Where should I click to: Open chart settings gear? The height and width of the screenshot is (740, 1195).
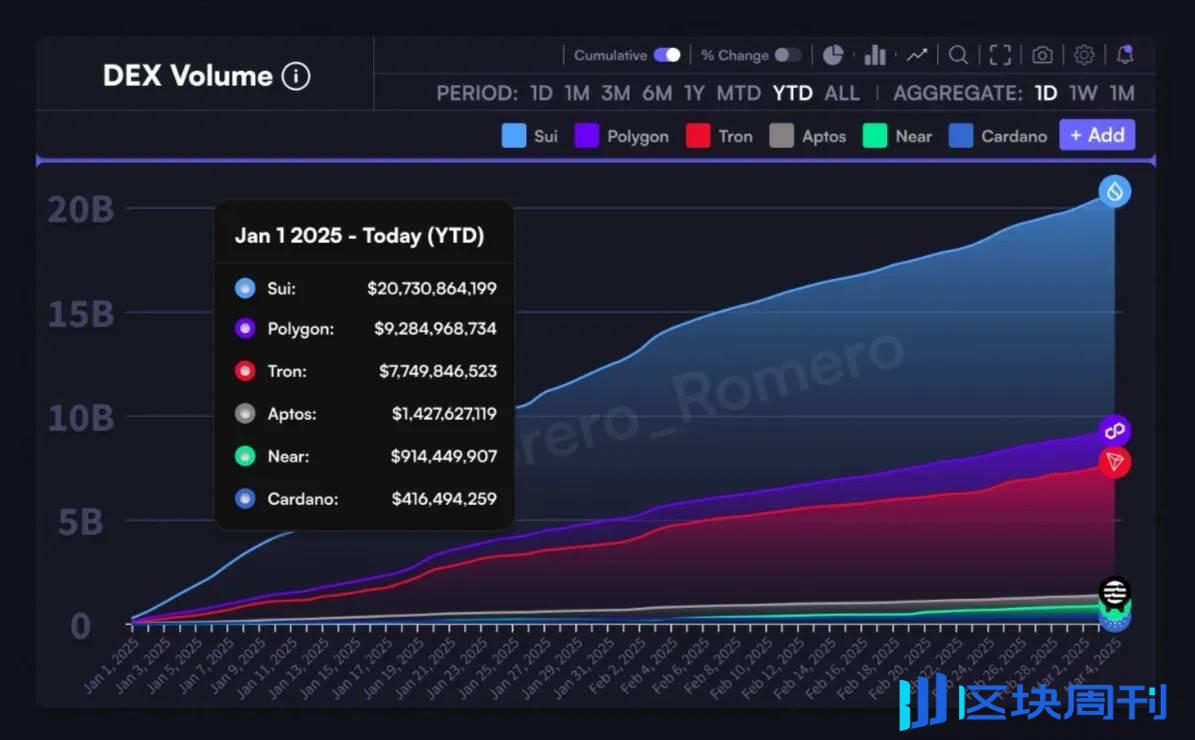(1084, 55)
